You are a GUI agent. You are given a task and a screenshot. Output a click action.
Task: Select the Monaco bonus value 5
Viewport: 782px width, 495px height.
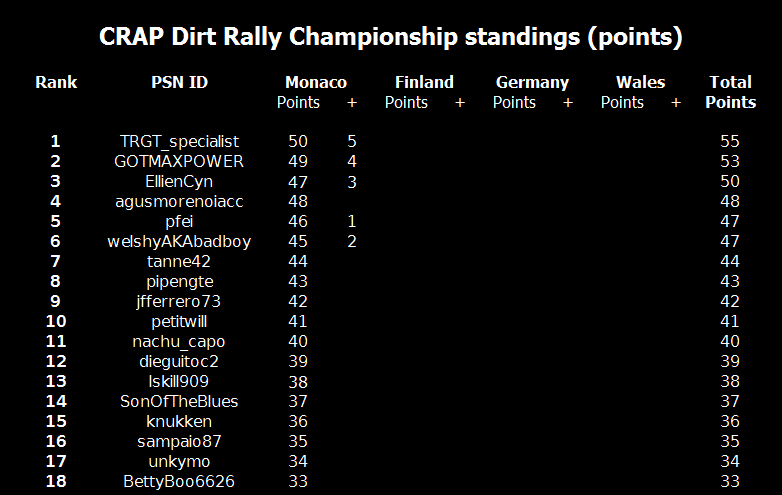351,142
